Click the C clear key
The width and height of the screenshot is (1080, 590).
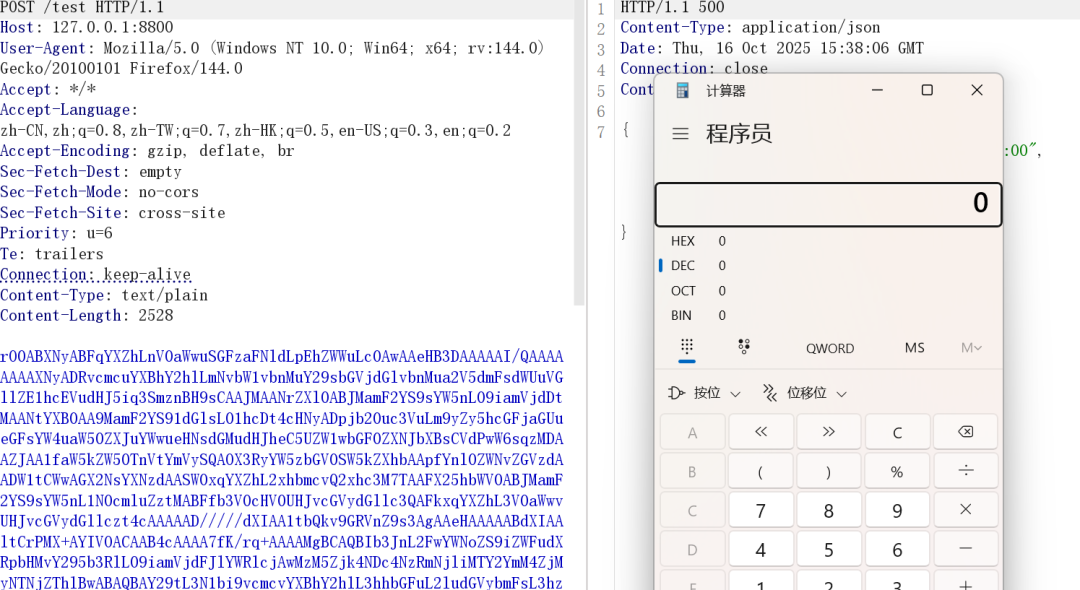pyautogui.click(x=897, y=432)
